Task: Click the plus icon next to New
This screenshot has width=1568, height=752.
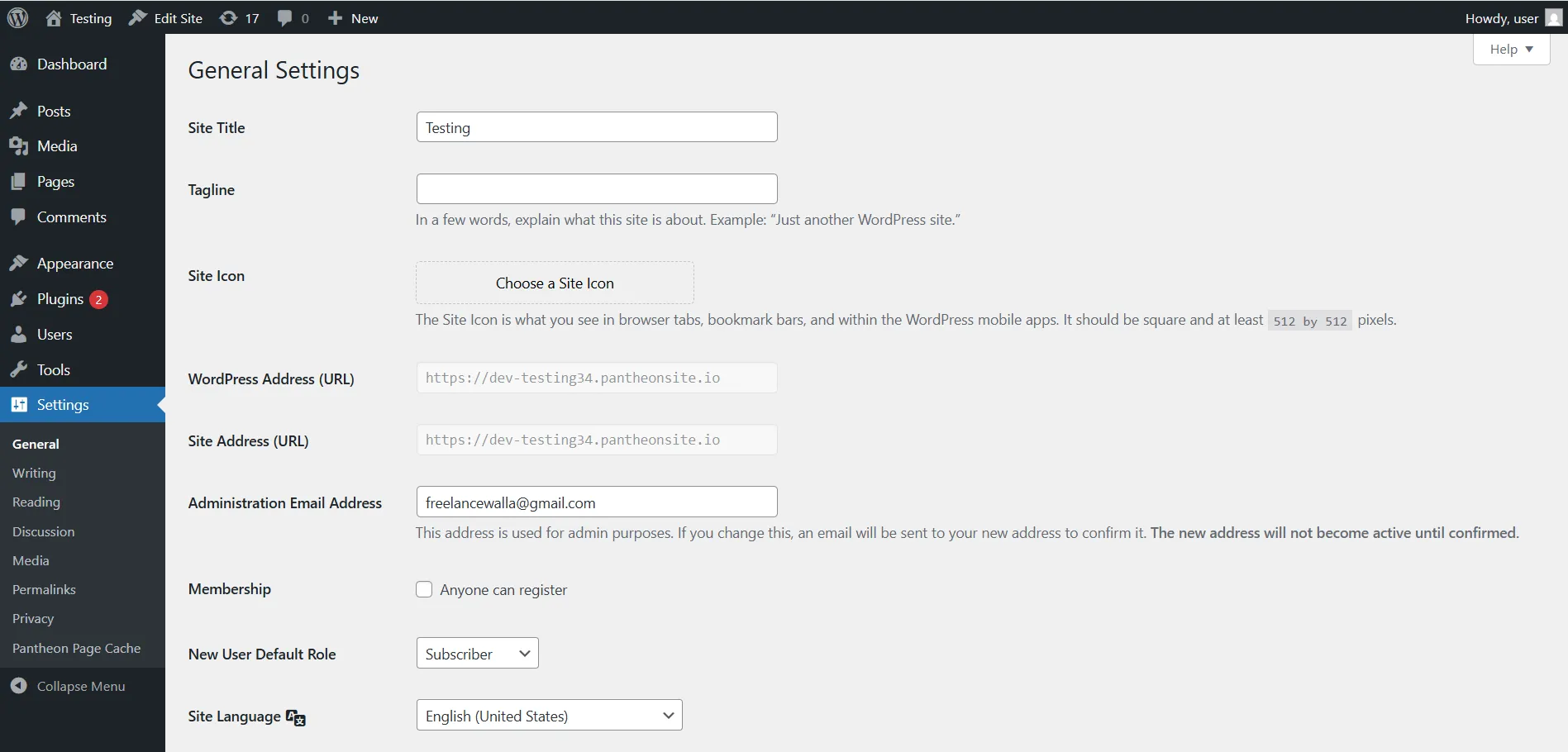Action: pyautogui.click(x=335, y=18)
